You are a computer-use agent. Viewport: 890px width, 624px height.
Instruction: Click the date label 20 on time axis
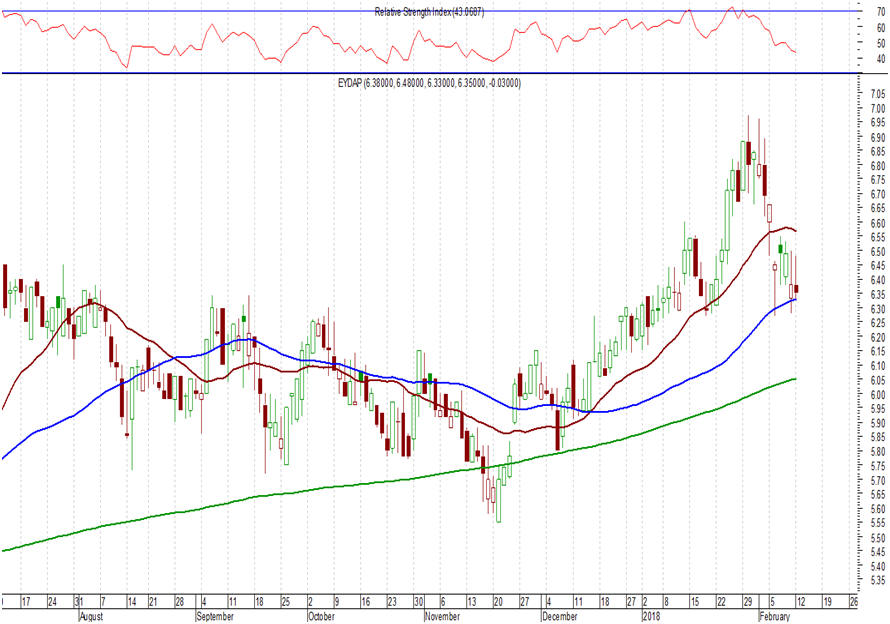click(498, 601)
